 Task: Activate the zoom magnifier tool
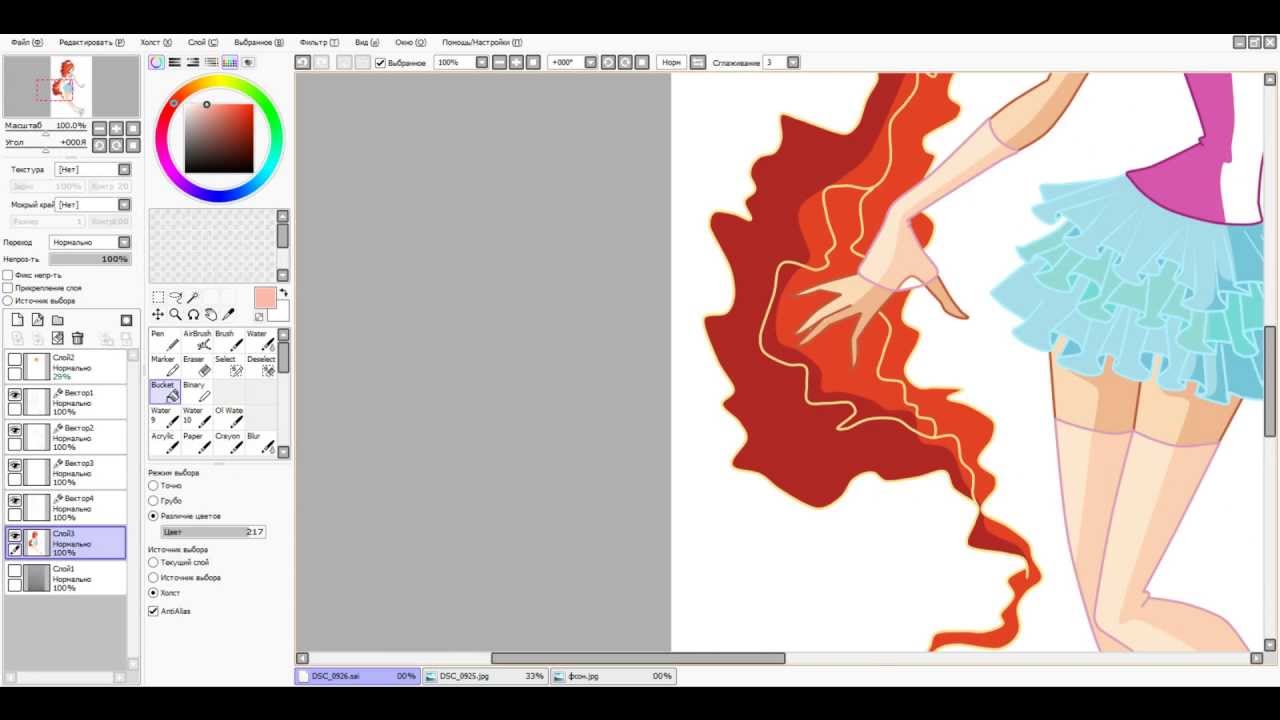point(176,315)
